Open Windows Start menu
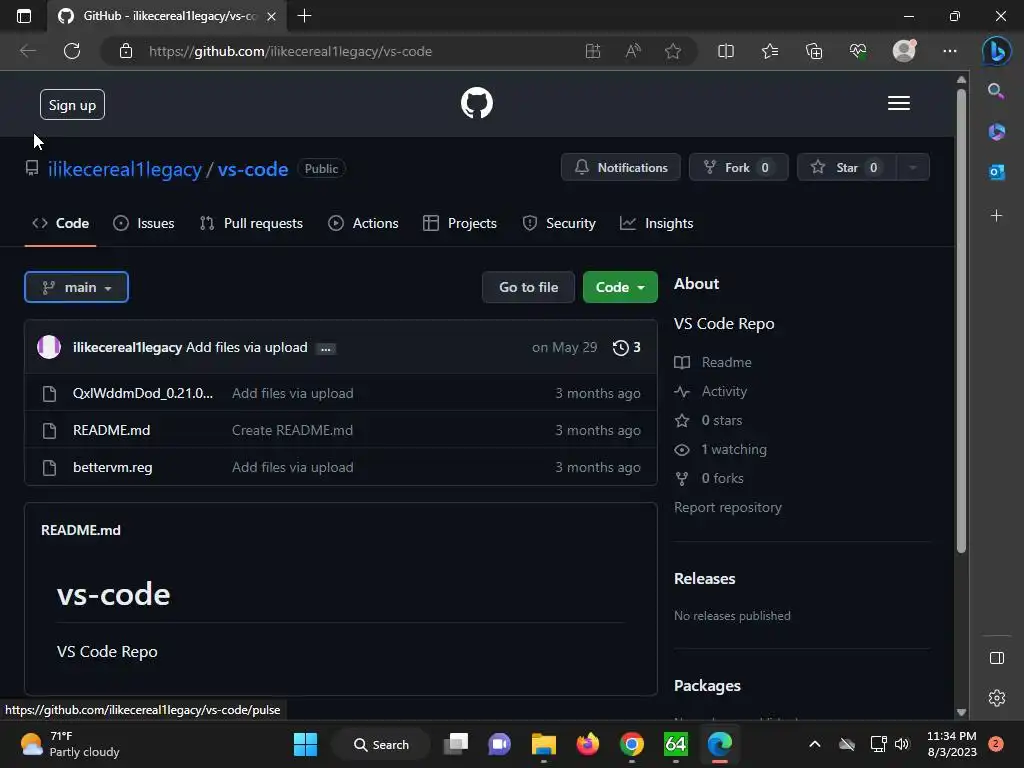This screenshot has width=1024, height=768. pyautogui.click(x=305, y=744)
